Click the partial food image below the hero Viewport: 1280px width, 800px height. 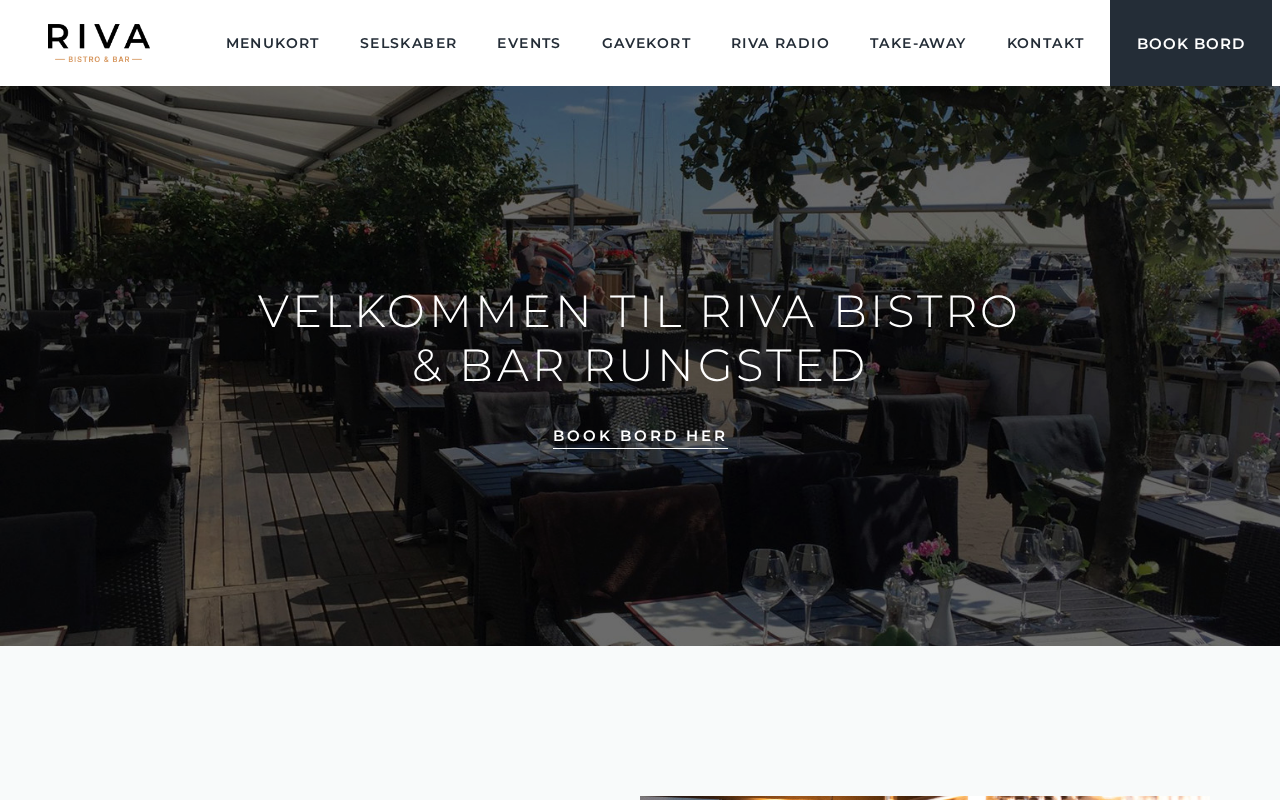925,797
